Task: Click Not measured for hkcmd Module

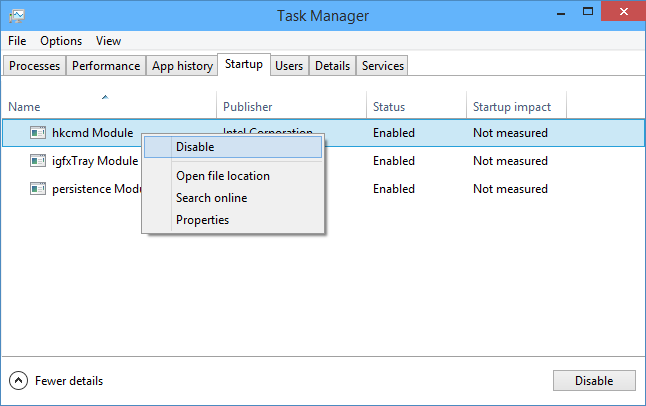Action: 510,133
